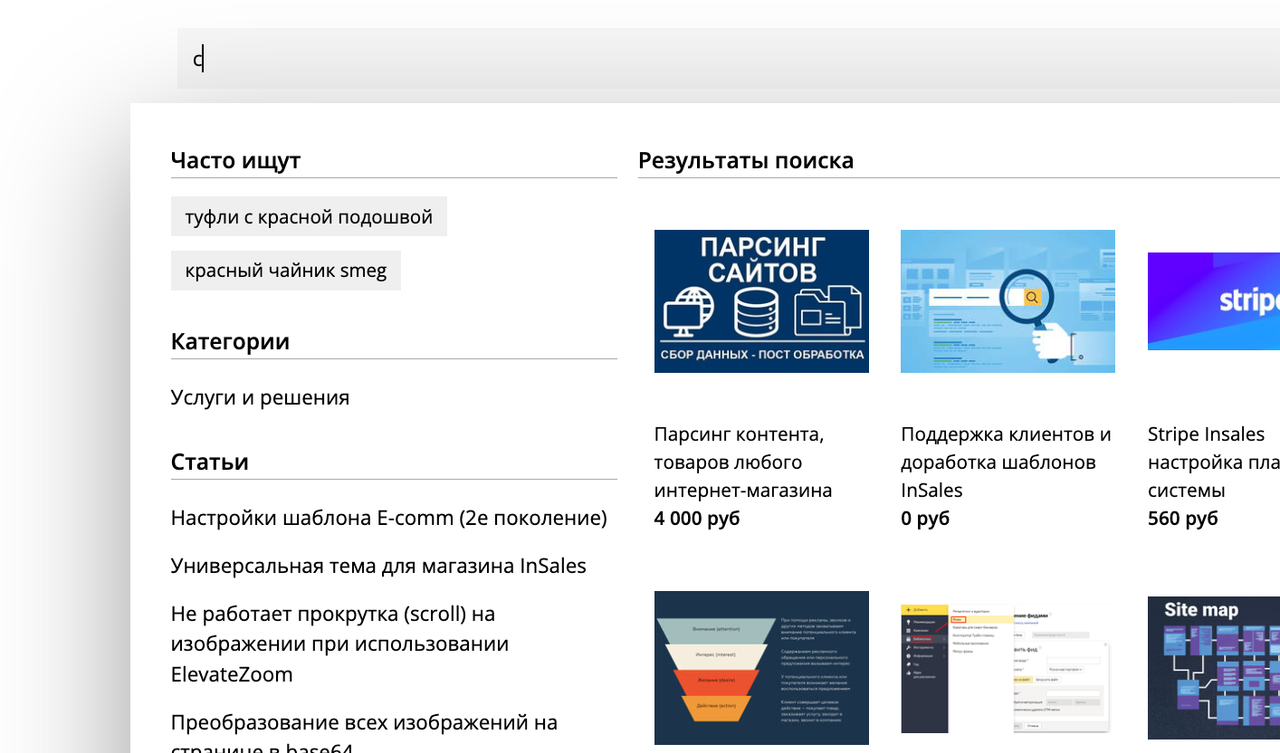The image size is (1280, 753).
Task: Open the ElevateZoom scroll issue article
Action: [340, 644]
